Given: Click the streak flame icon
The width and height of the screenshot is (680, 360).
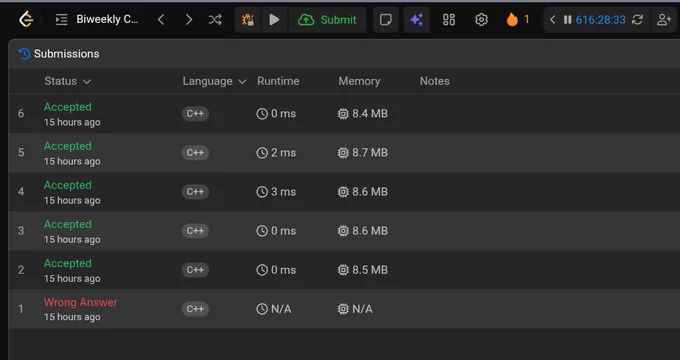Looking at the screenshot, I should point(512,20).
